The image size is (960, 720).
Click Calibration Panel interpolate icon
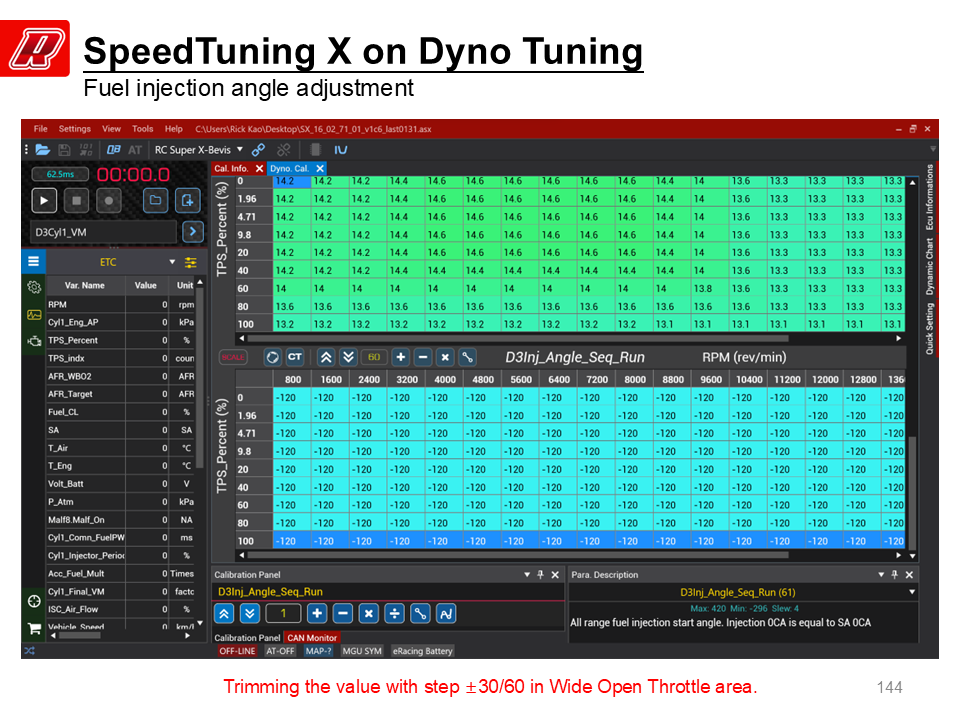pyautogui.click(x=421, y=613)
